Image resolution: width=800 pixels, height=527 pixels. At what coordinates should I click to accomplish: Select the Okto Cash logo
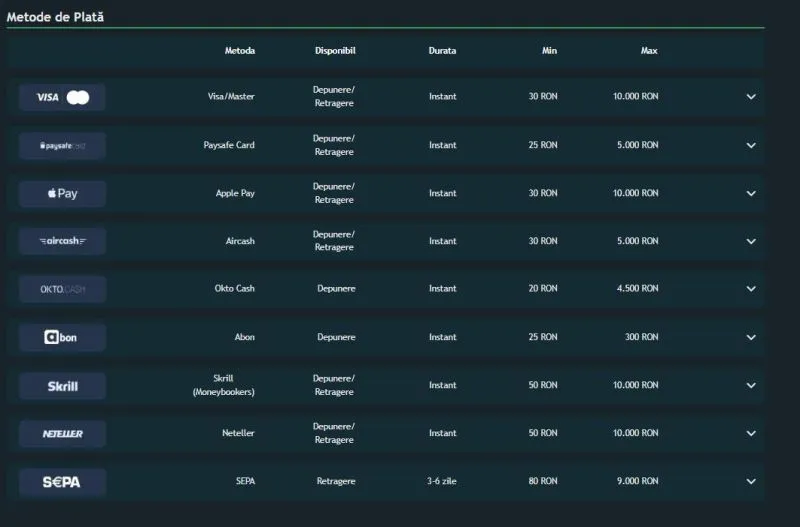click(62, 289)
